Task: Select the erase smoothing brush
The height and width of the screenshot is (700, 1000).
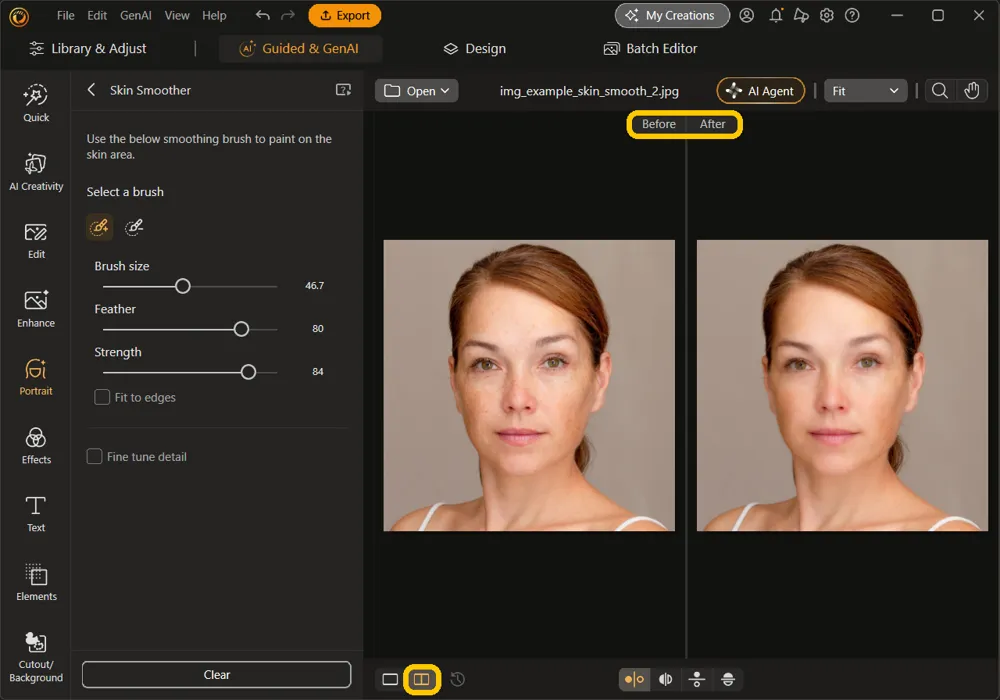Action: (134, 227)
